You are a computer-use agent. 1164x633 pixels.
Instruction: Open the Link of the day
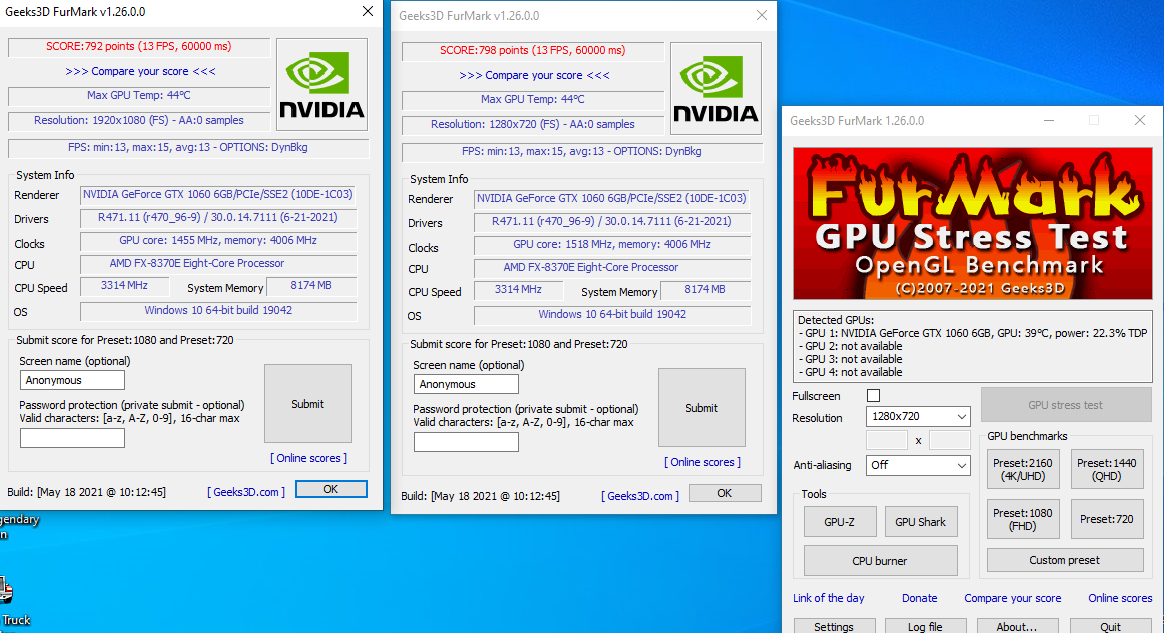pyautogui.click(x=828, y=598)
